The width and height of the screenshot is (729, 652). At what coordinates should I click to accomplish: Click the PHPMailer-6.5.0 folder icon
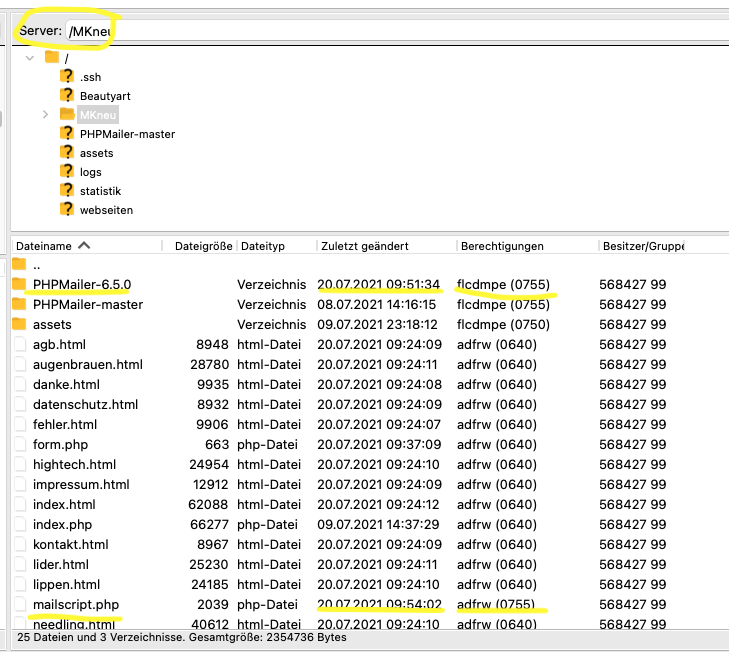19,284
